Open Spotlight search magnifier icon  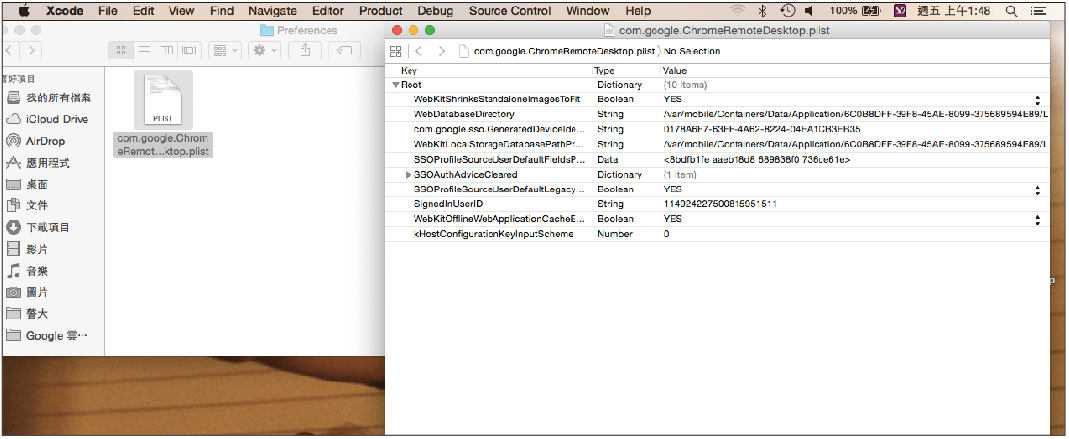(x=1012, y=11)
